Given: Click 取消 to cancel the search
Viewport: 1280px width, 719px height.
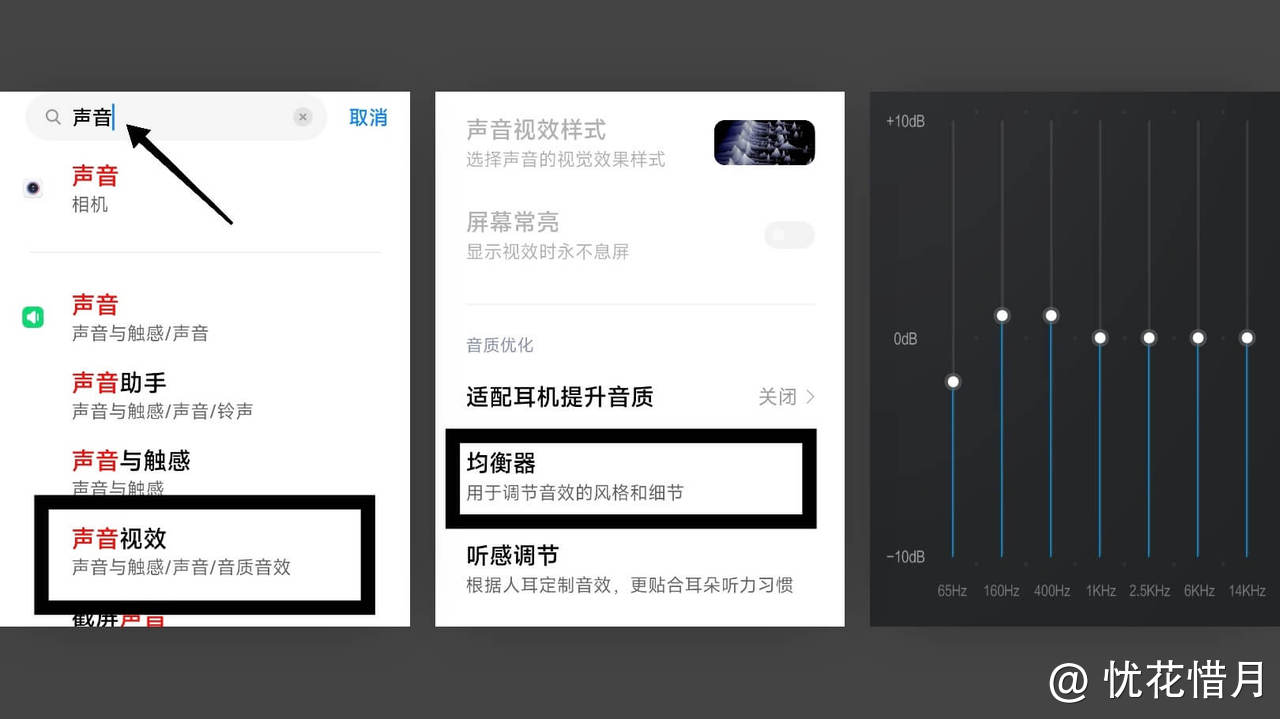Looking at the screenshot, I should [x=368, y=117].
